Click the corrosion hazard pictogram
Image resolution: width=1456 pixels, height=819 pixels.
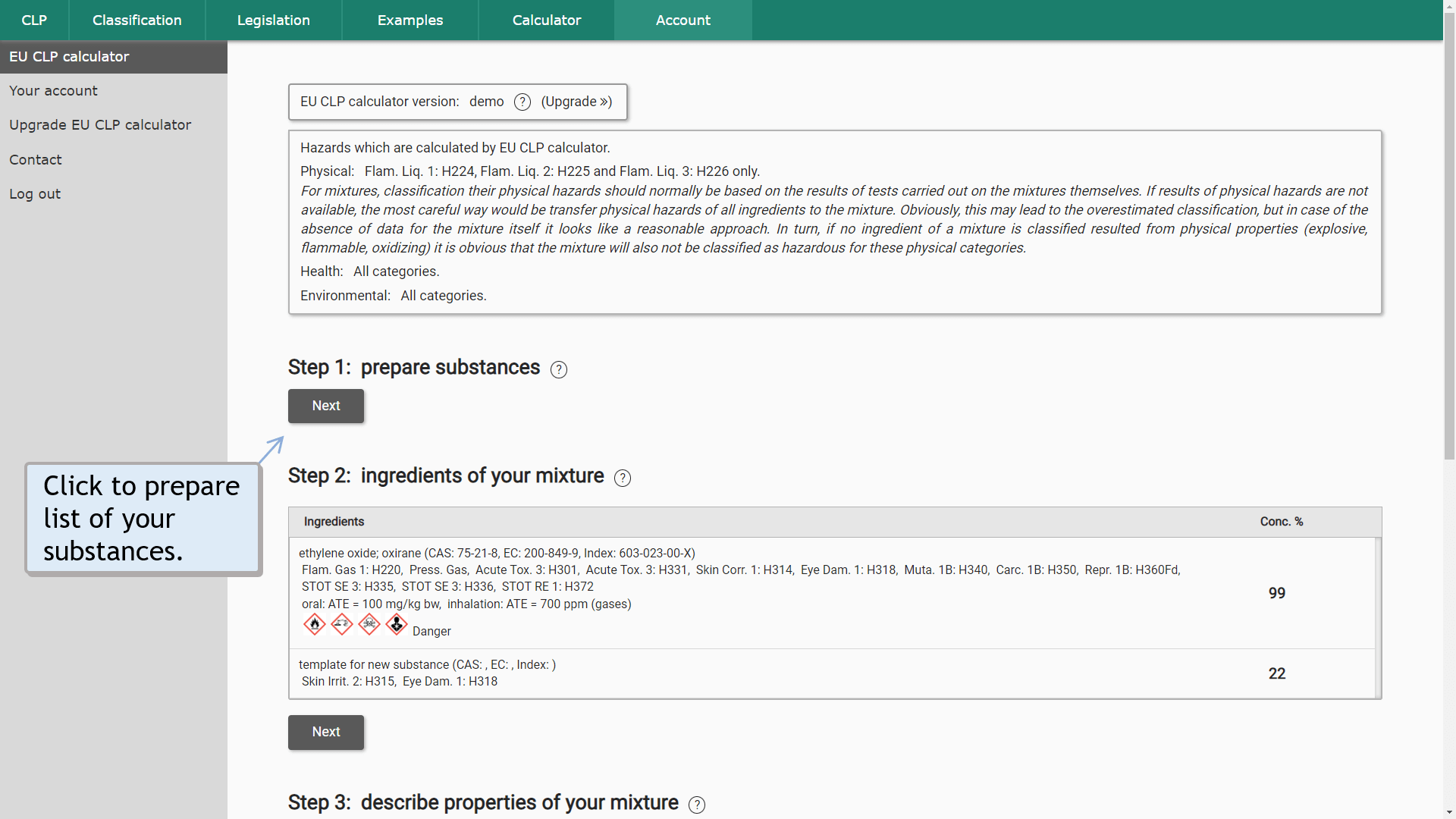tap(342, 624)
